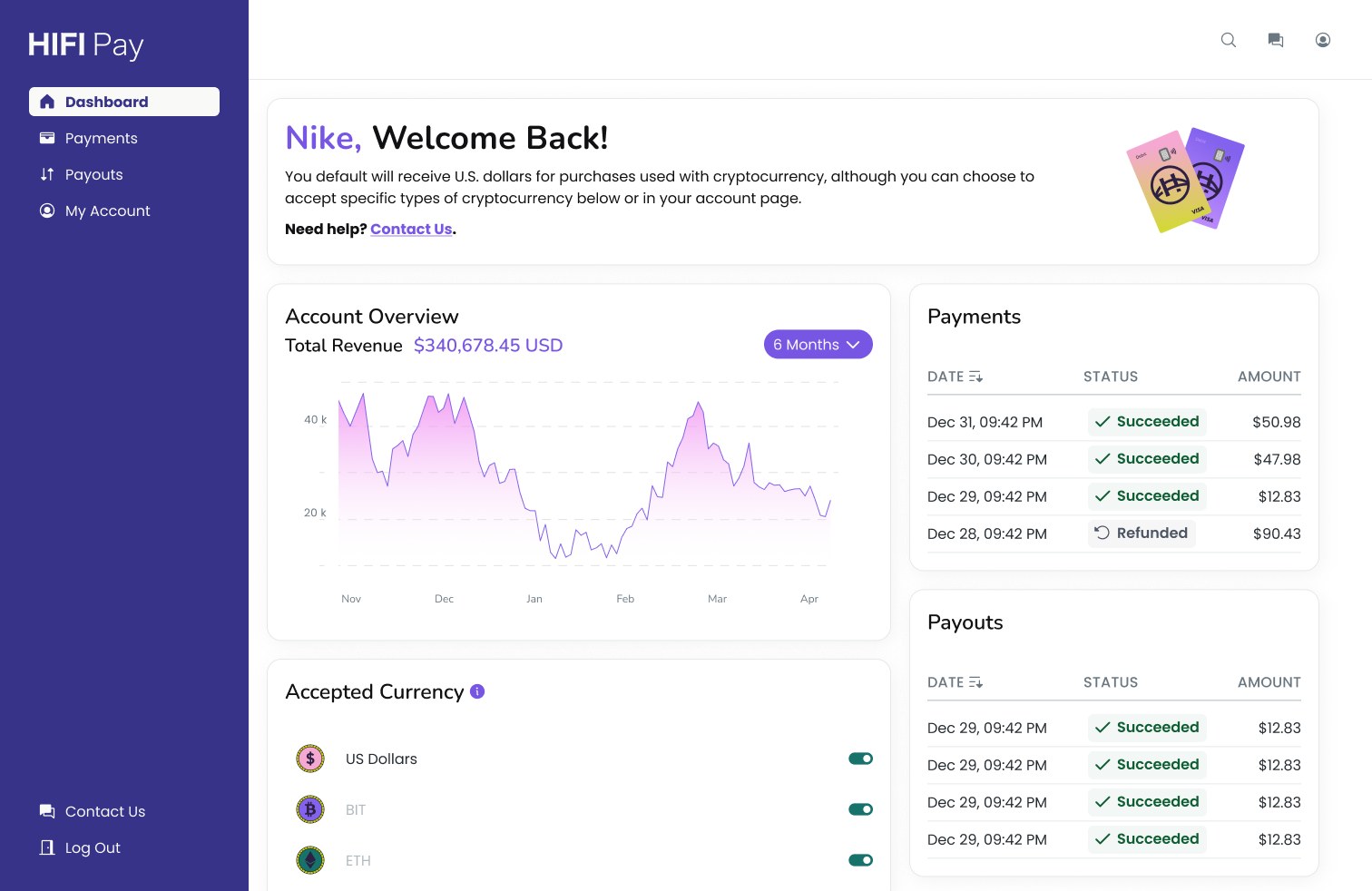The width and height of the screenshot is (1372, 891).
Task: Click the info icon beside Accepted Currency
Action: pos(477,691)
